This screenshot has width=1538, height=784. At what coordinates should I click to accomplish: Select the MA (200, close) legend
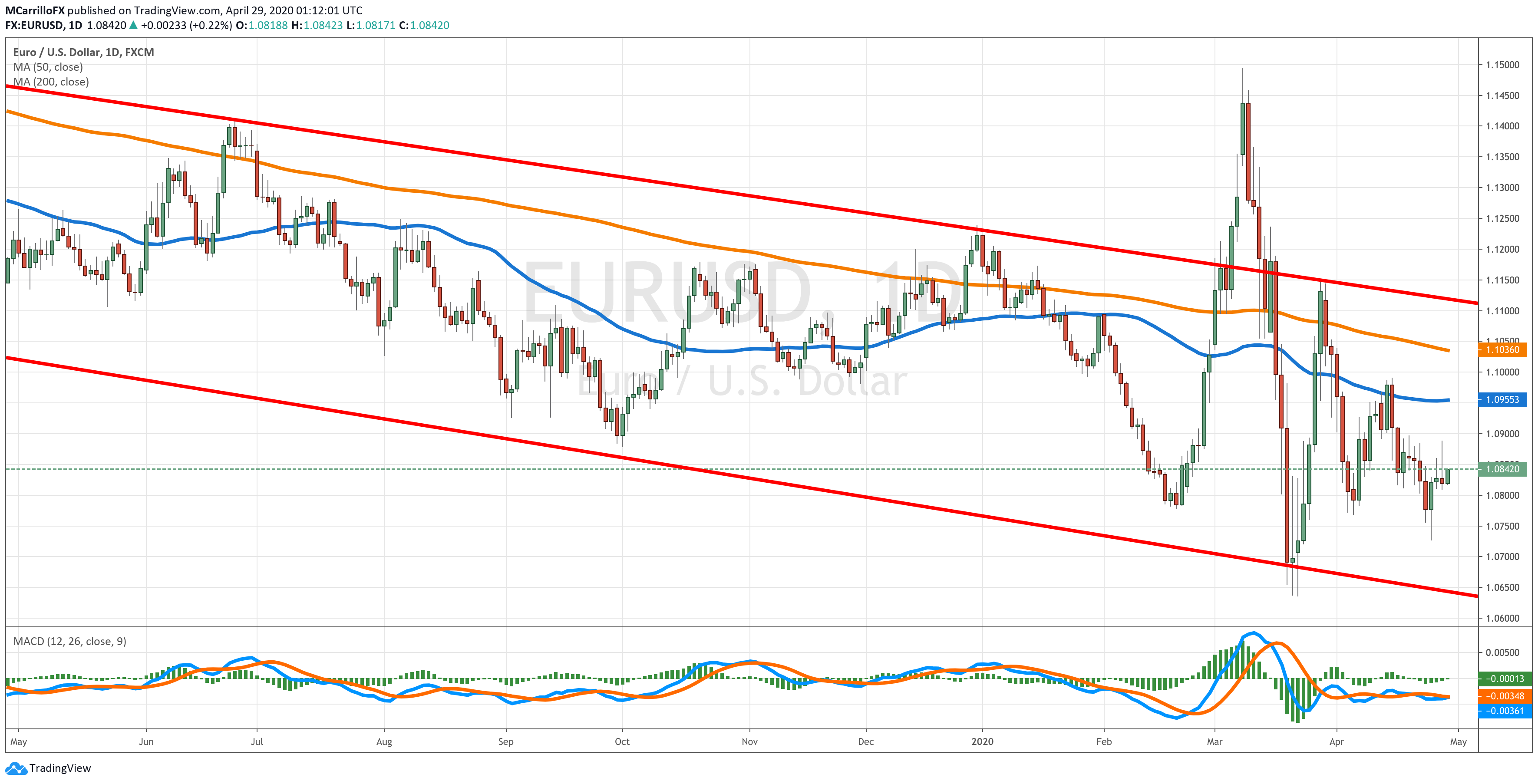click(x=51, y=82)
